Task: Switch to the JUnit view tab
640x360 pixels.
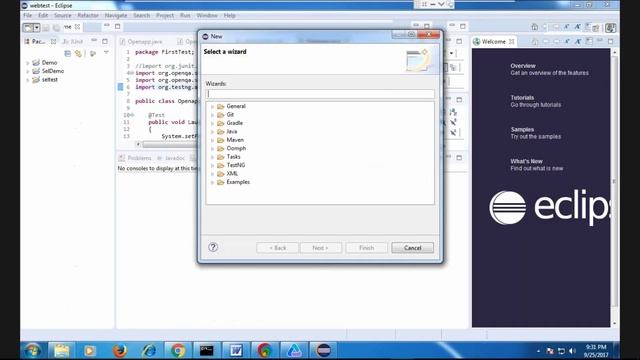Action: (73, 42)
